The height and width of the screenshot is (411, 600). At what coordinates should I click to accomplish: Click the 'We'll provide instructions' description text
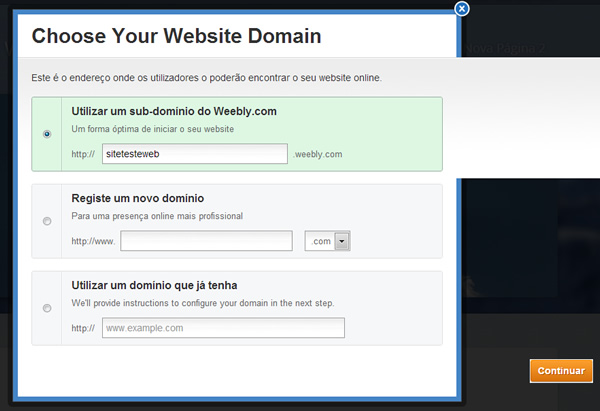203,303
